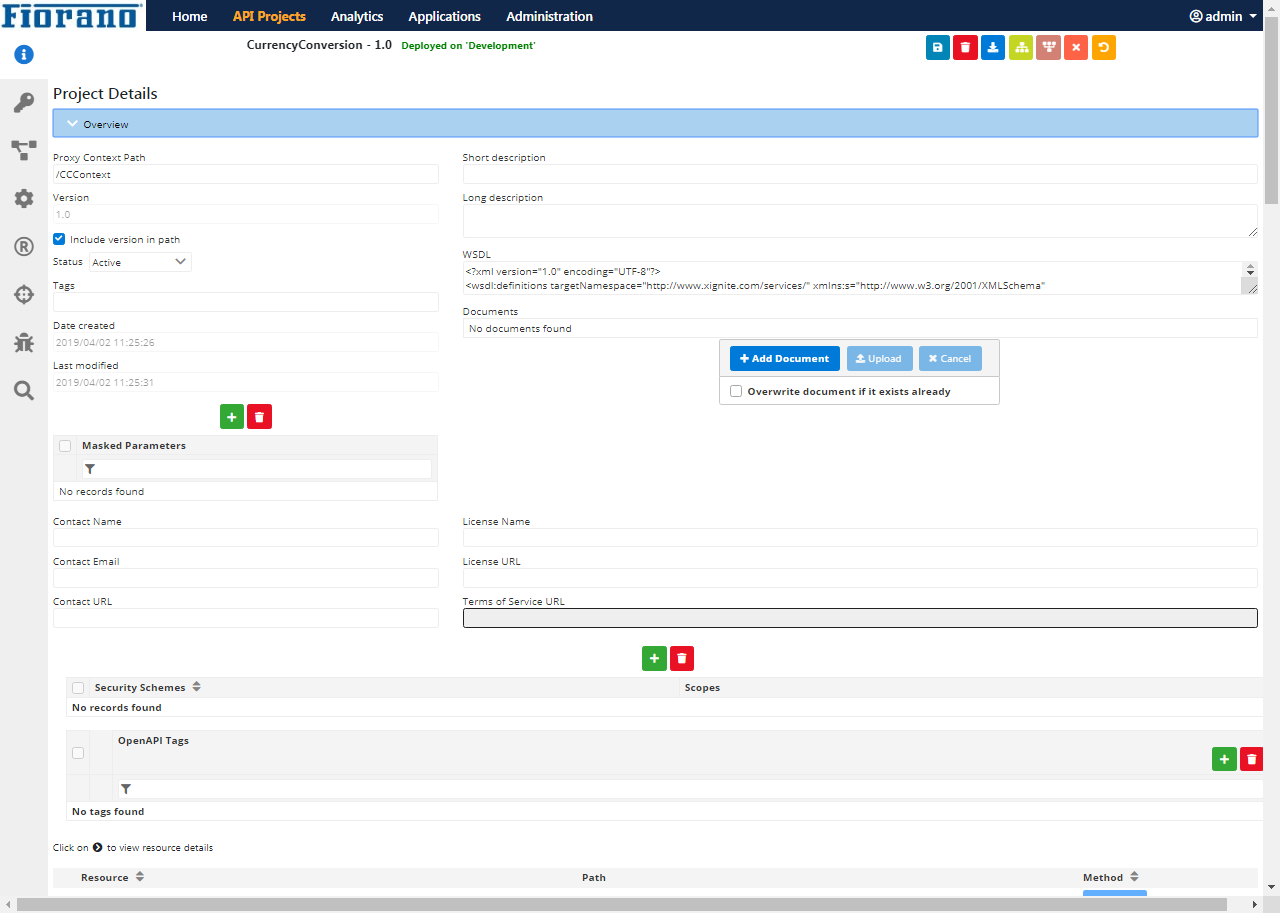
Task: Click the 'No documents found' text
Action: 520,328
